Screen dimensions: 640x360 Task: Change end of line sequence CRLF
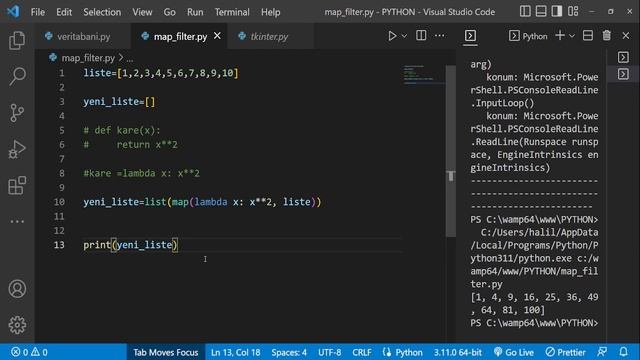pyautogui.click(x=362, y=352)
